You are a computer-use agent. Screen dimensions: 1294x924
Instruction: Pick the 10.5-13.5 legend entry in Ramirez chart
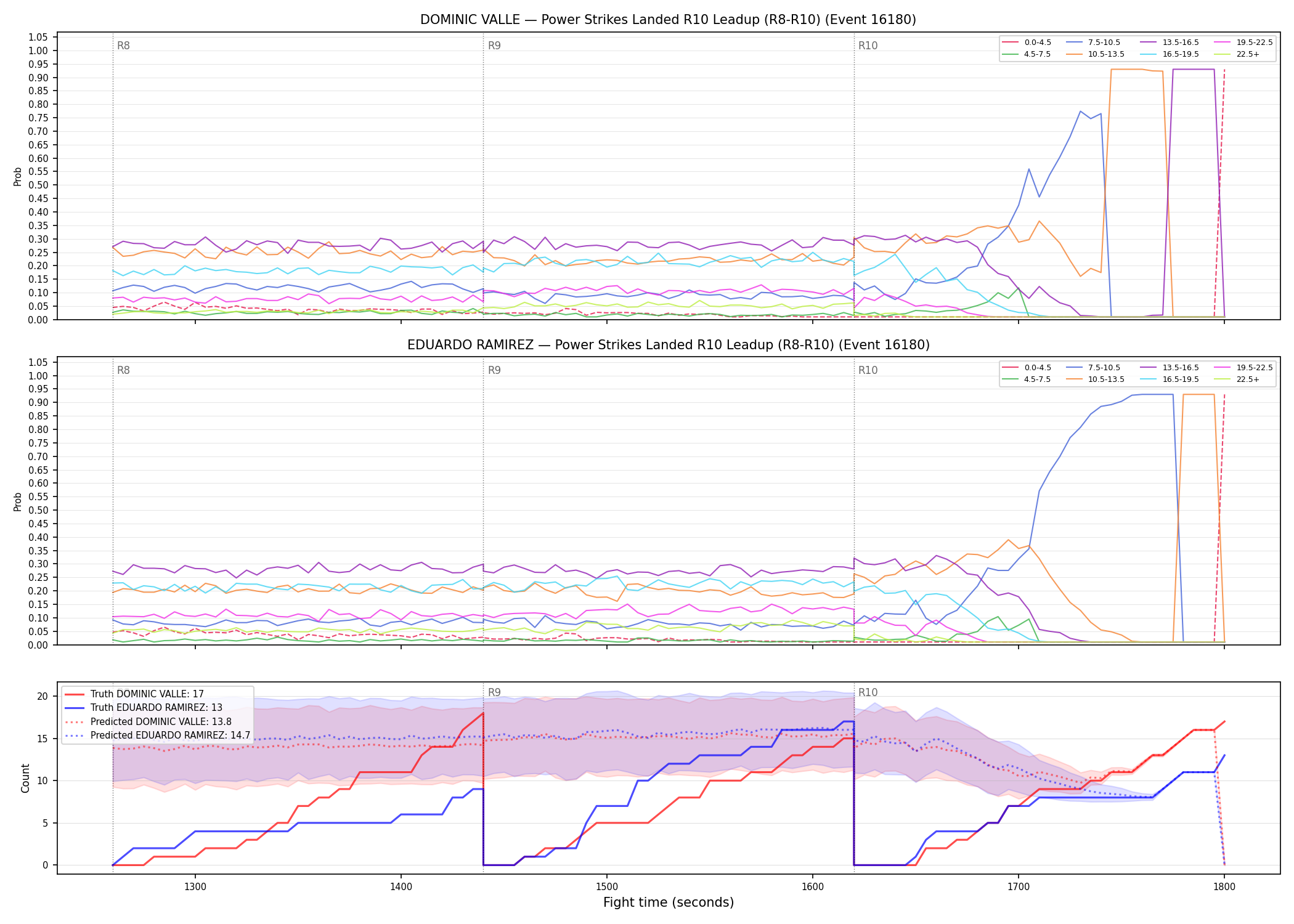coord(1096,379)
